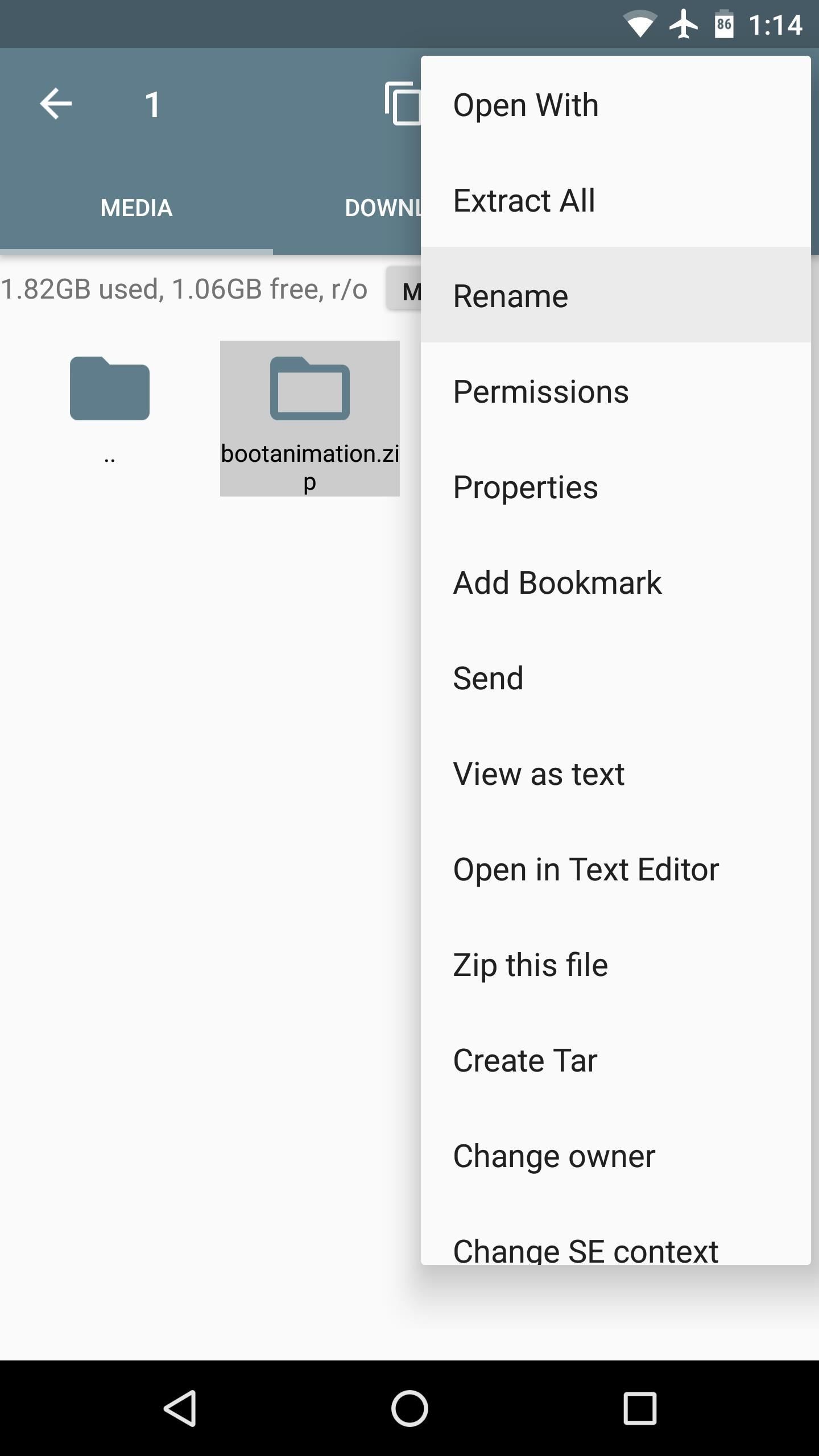Tap the clock showing 1:14
The image size is (819, 1456).
click(x=775, y=25)
